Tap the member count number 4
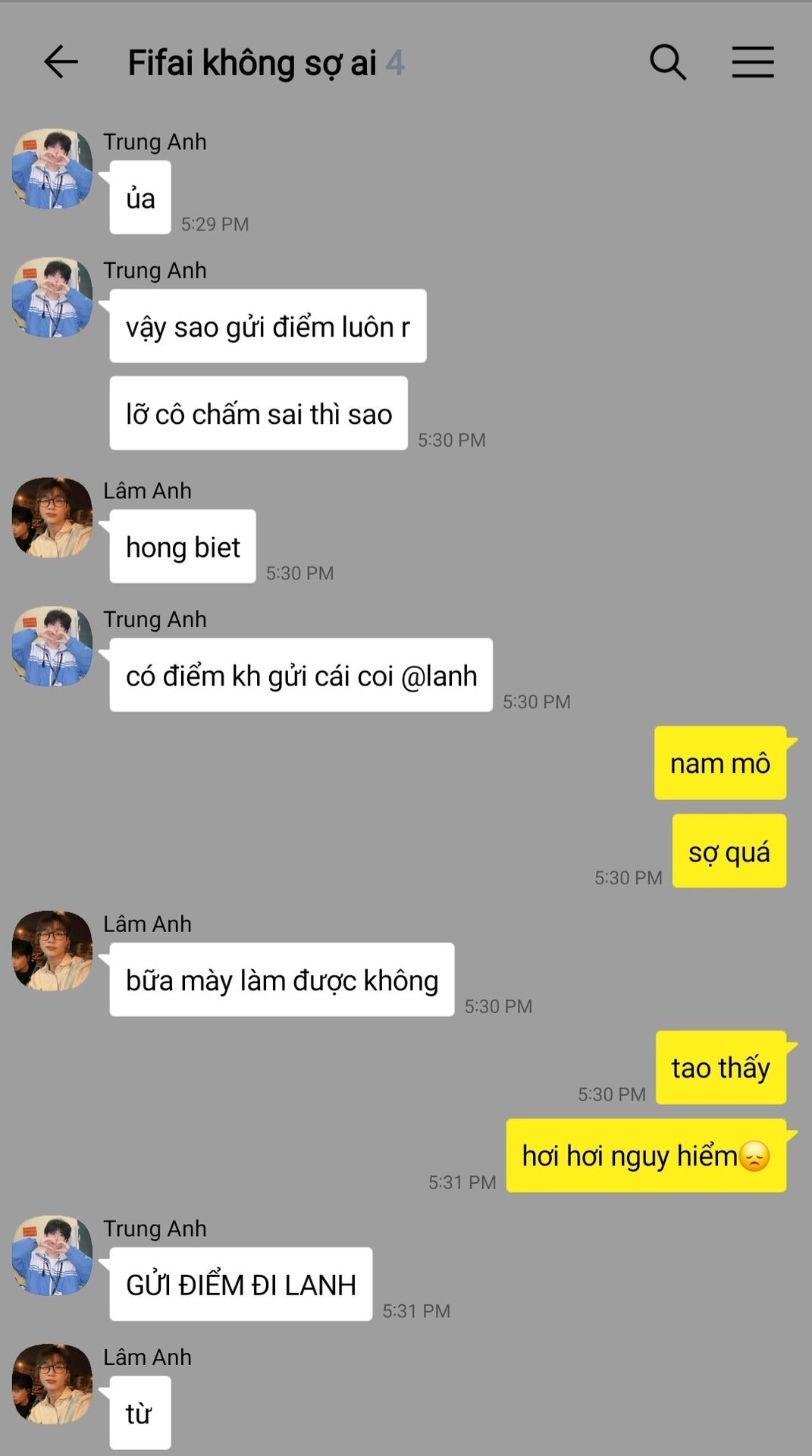This screenshot has width=812, height=1456. pyautogui.click(x=395, y=63)
